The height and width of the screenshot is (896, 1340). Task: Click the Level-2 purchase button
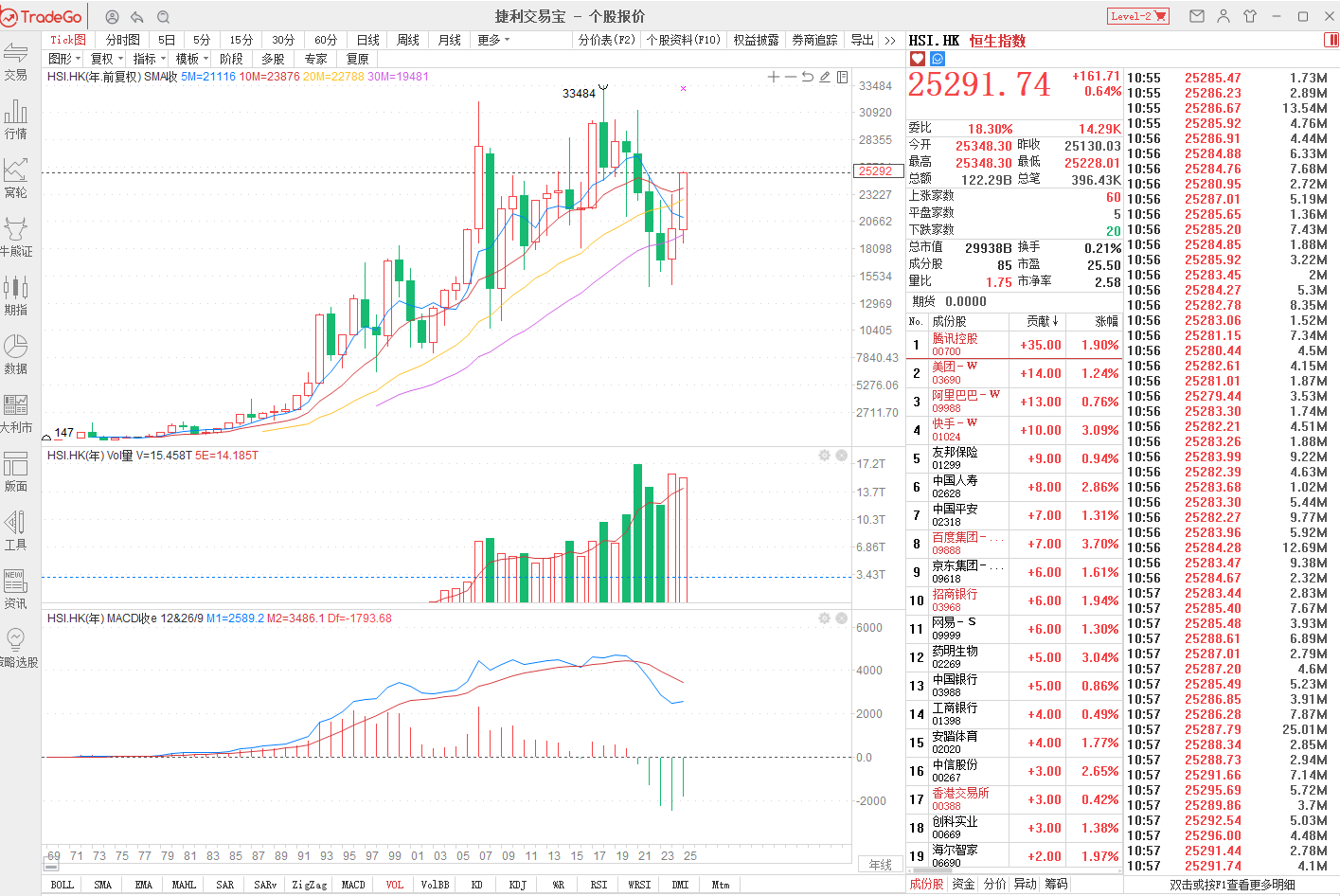pos(1138,16)
